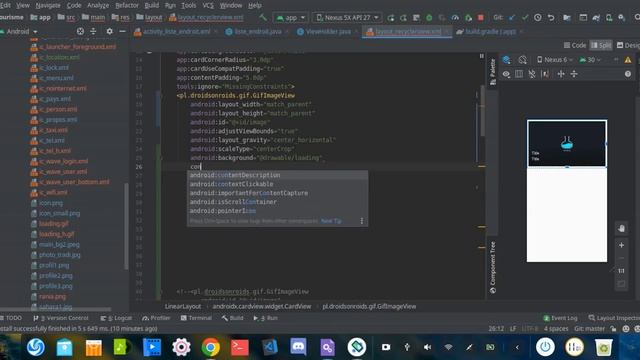Open the autocomplete popup options dots

pos(362,221)
